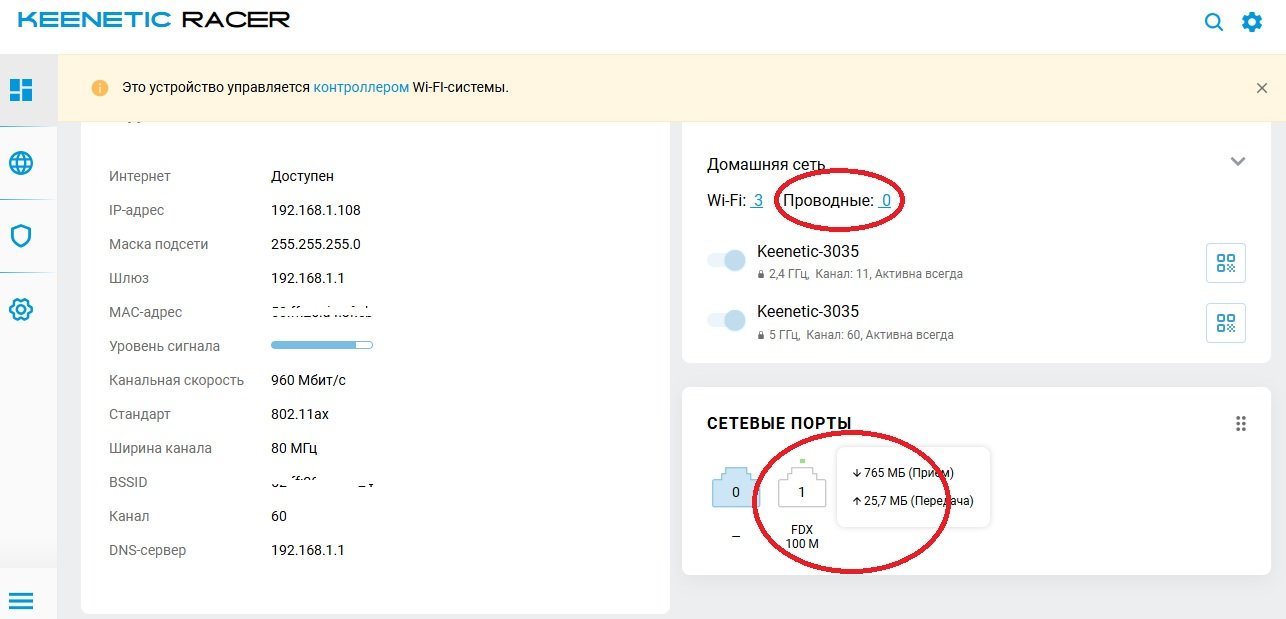1286x619 pixels.
Task: Dismiss the Wi-Fi system notification banner
Action: click(1262, 88)
